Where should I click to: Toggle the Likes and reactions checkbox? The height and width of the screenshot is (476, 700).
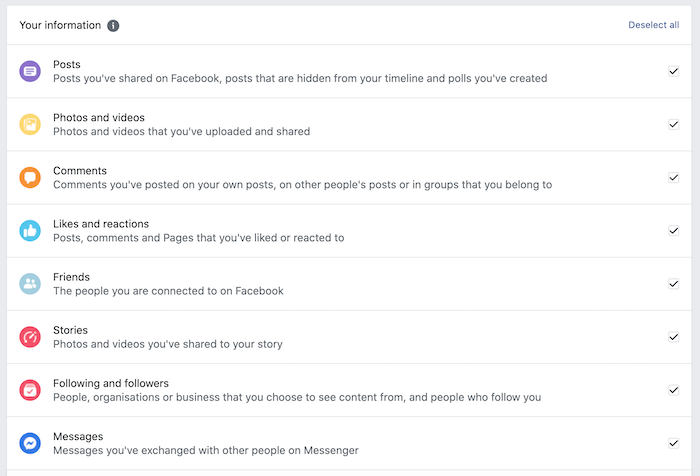(673, 230)
